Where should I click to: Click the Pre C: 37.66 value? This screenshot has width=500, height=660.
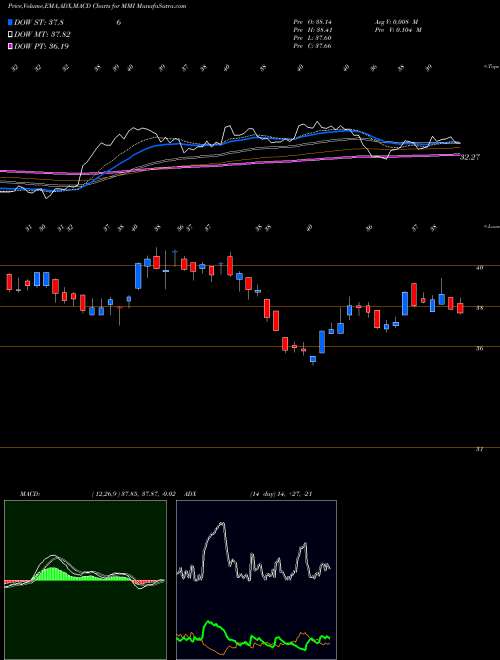coord(312,46)
